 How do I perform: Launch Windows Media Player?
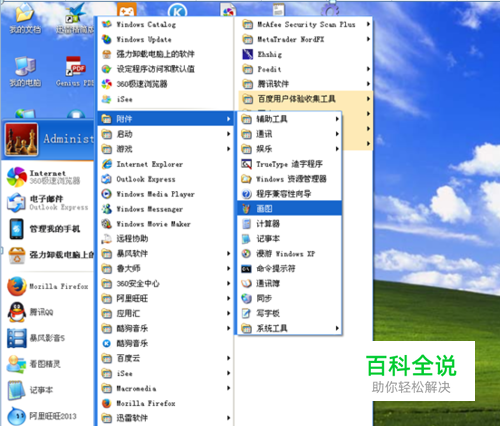click(x=166, y=194)
